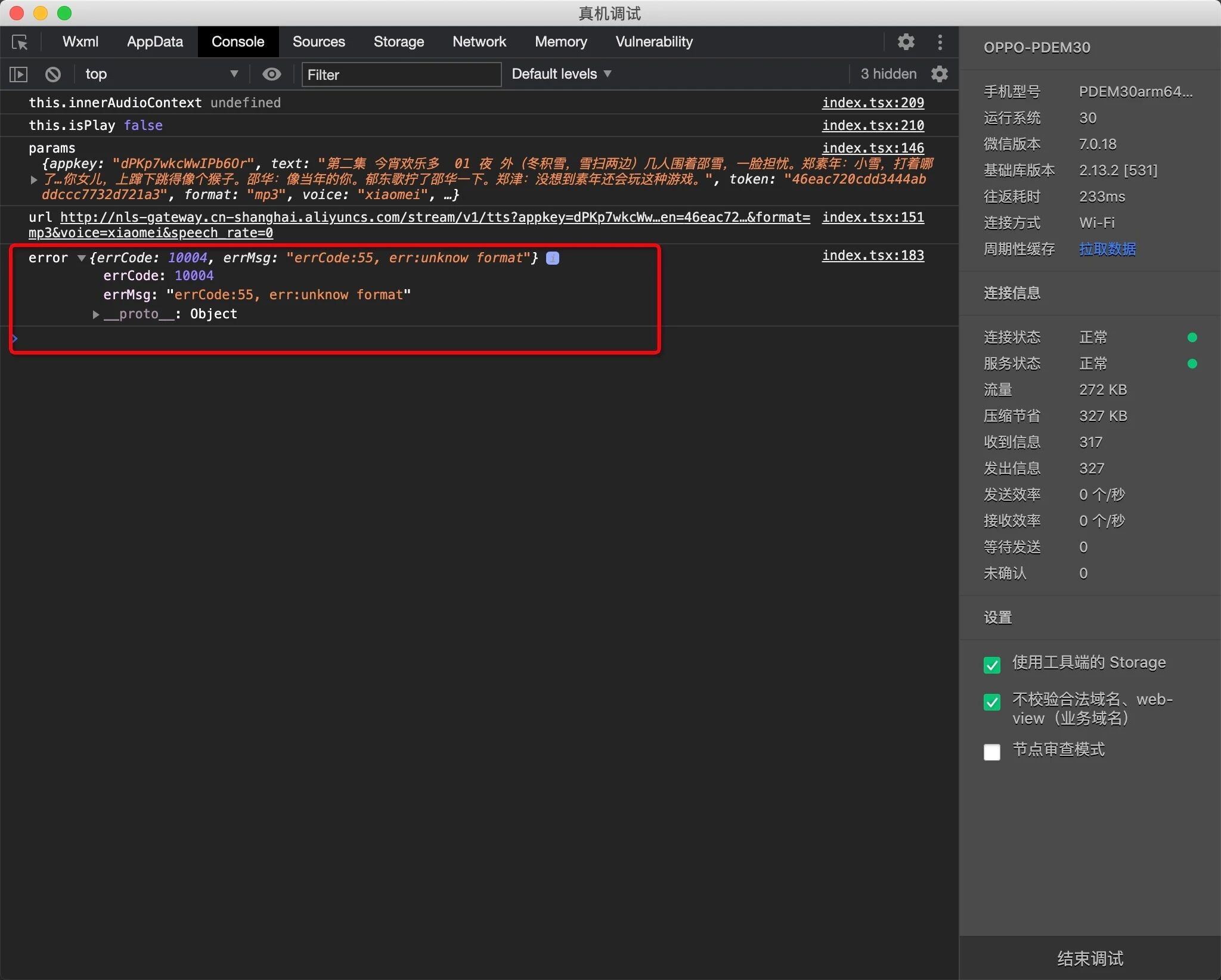Screen dimensions: 1221x980
Task: Open the three-dot more options menu
Action: 940,42
